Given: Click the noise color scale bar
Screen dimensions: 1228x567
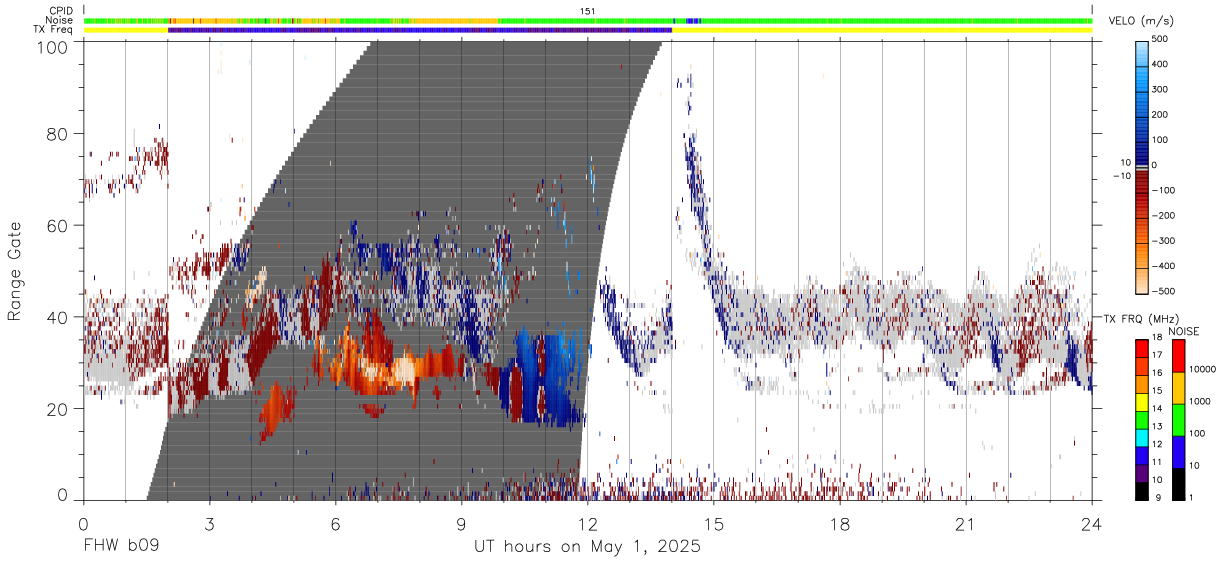Looking at the screenshot, I should pyautogui.click(x=1180, y=419).
